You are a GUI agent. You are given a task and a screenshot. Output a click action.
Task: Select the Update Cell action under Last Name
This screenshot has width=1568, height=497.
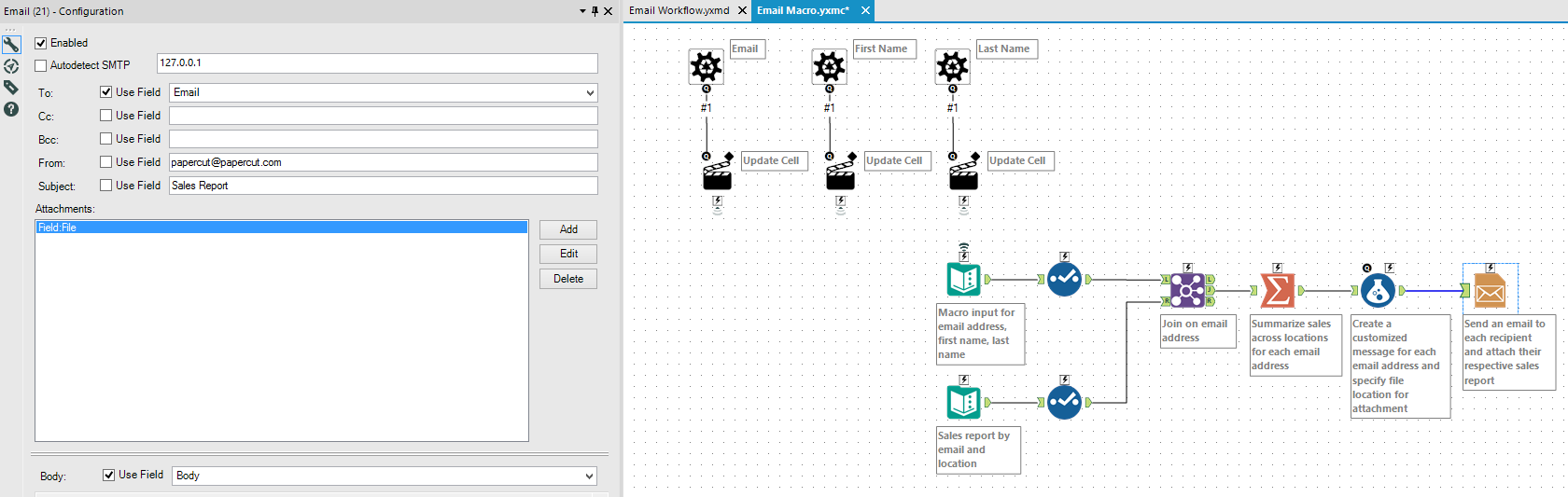coord(963,175)
